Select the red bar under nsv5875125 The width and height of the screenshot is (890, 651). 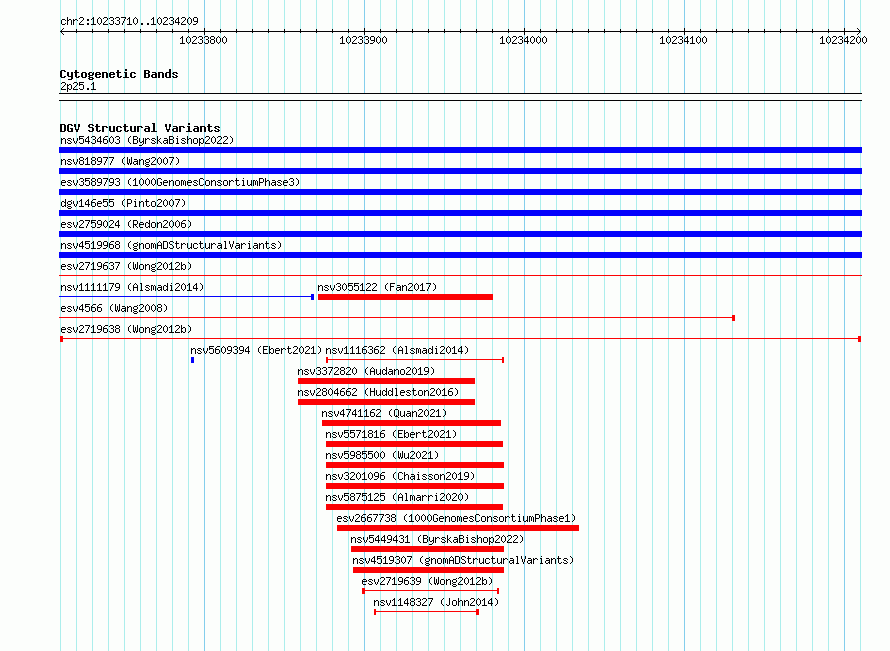click(414, 507)
